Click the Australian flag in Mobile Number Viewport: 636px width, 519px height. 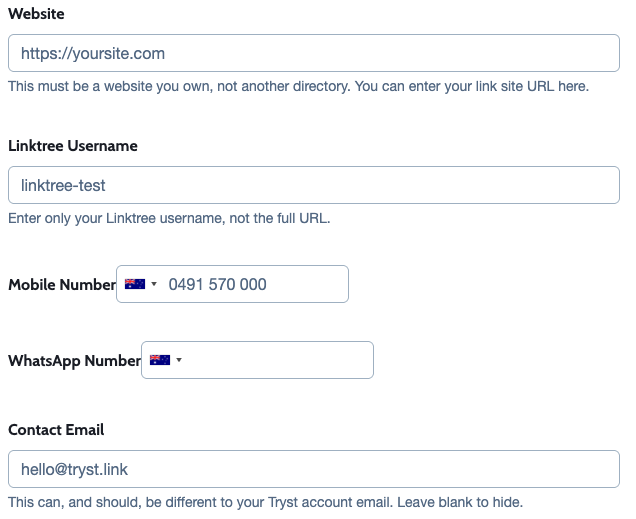tap(135, 284)
